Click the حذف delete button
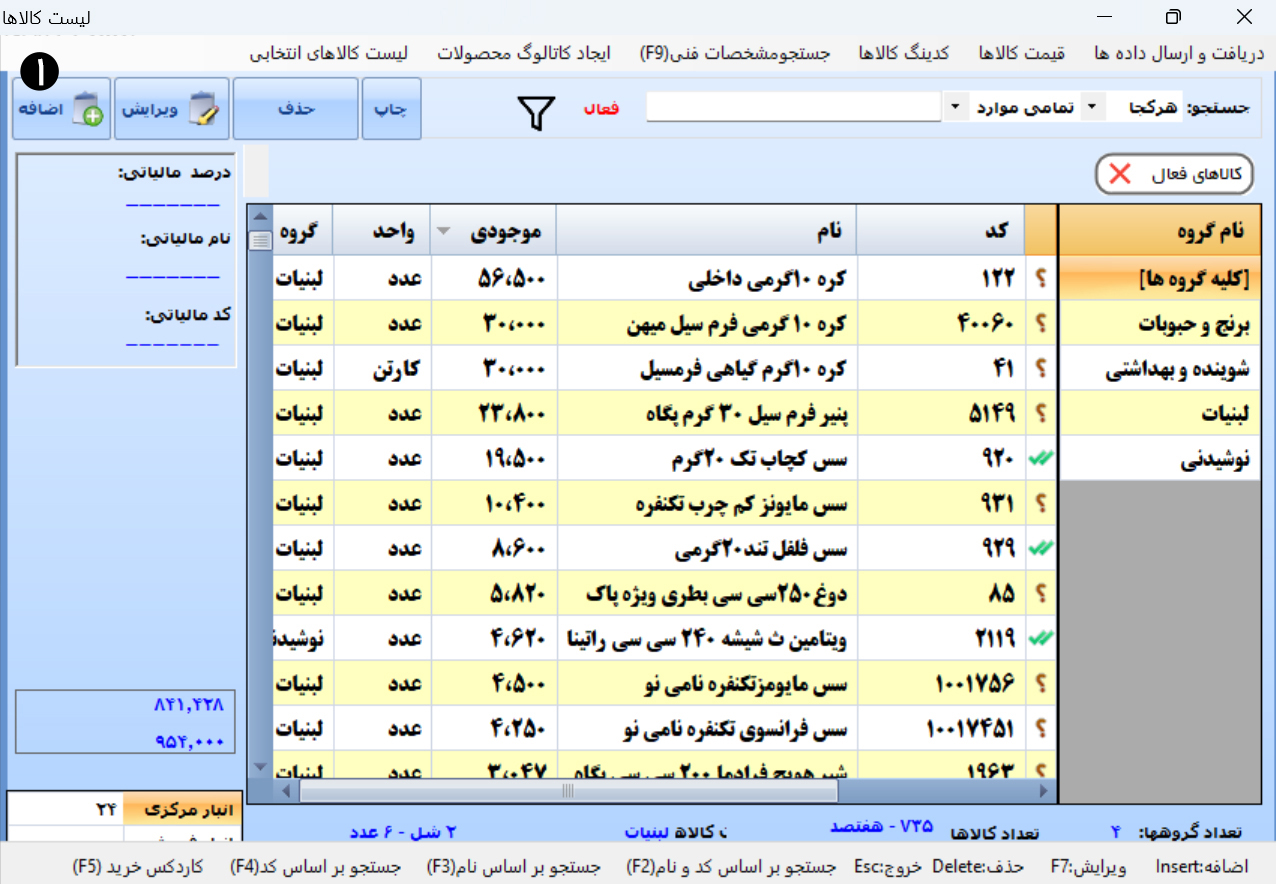 (x=296, y=109)
